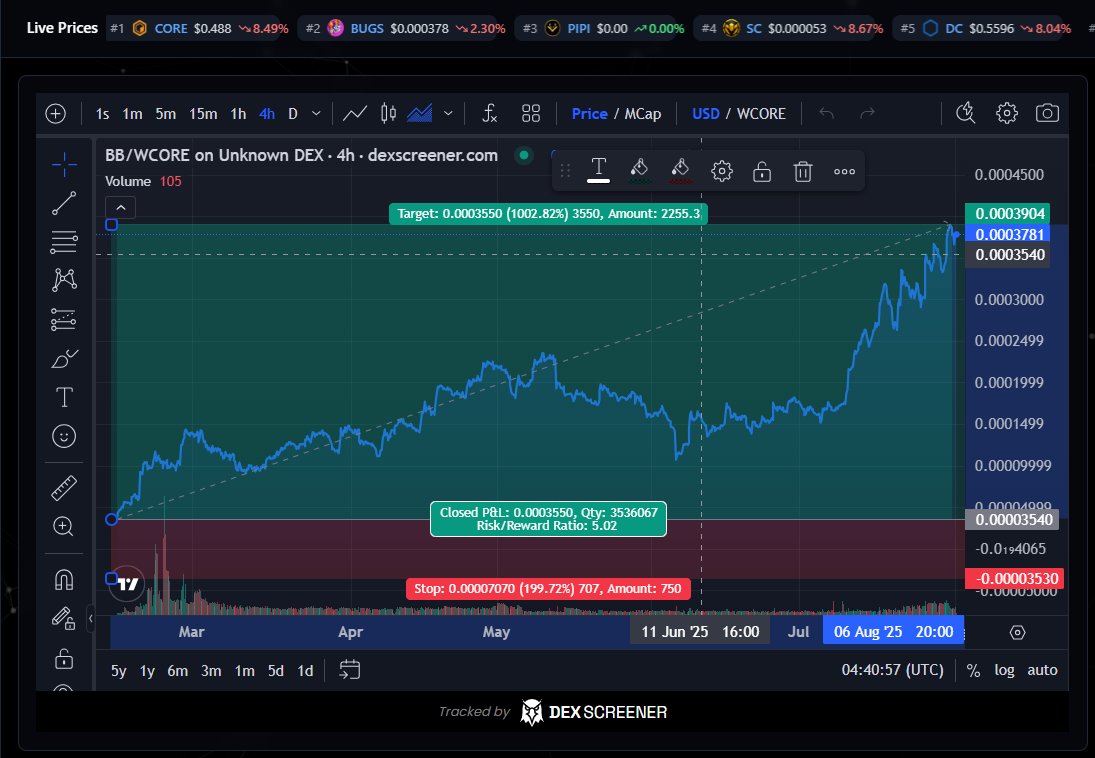The image size is (1095, 758).
Task: Open more options ellipsis in drawing toolbar
Action: click(844, 171)
